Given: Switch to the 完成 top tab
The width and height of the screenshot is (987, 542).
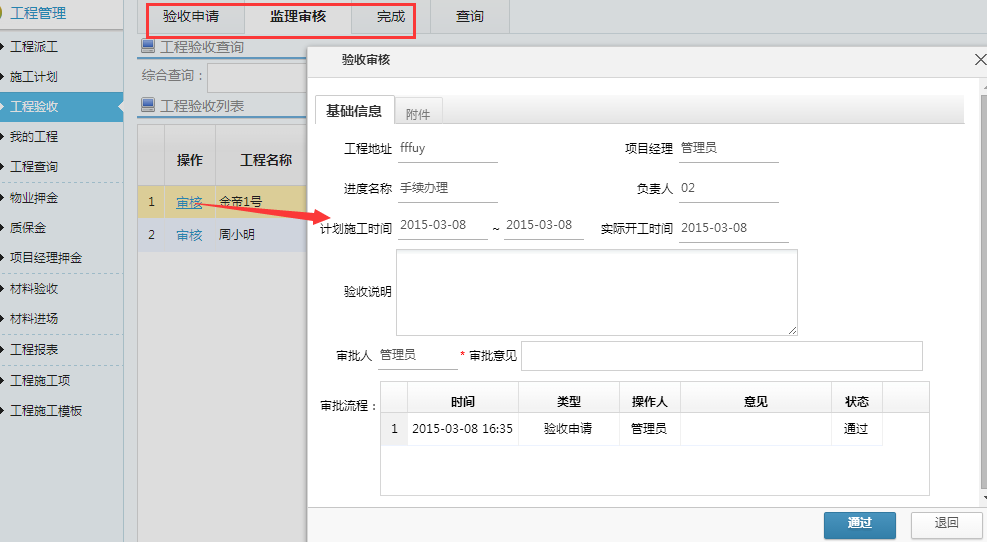Looking at the screenshot, I should (x=391, y=17).
